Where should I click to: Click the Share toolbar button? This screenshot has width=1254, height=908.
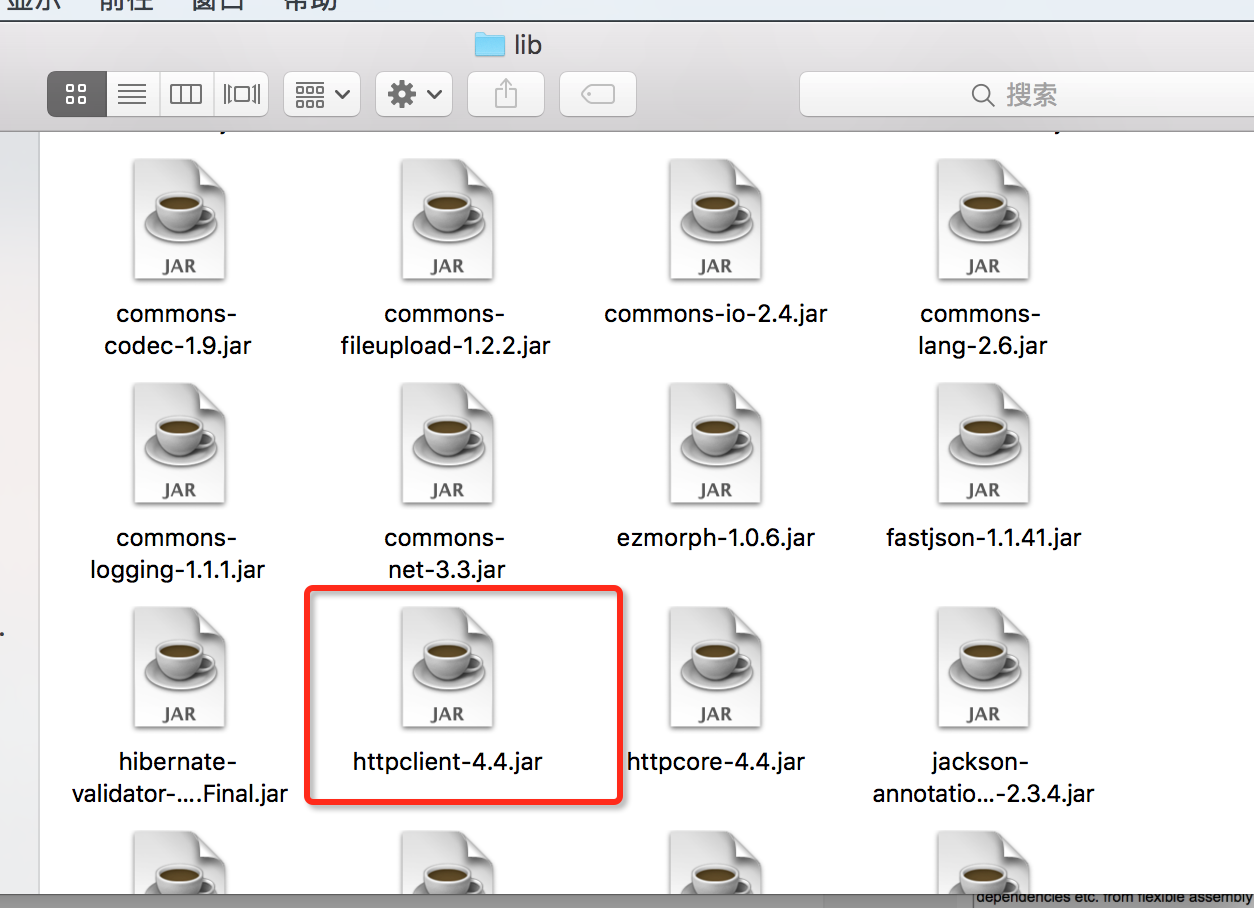coord(506,95)
